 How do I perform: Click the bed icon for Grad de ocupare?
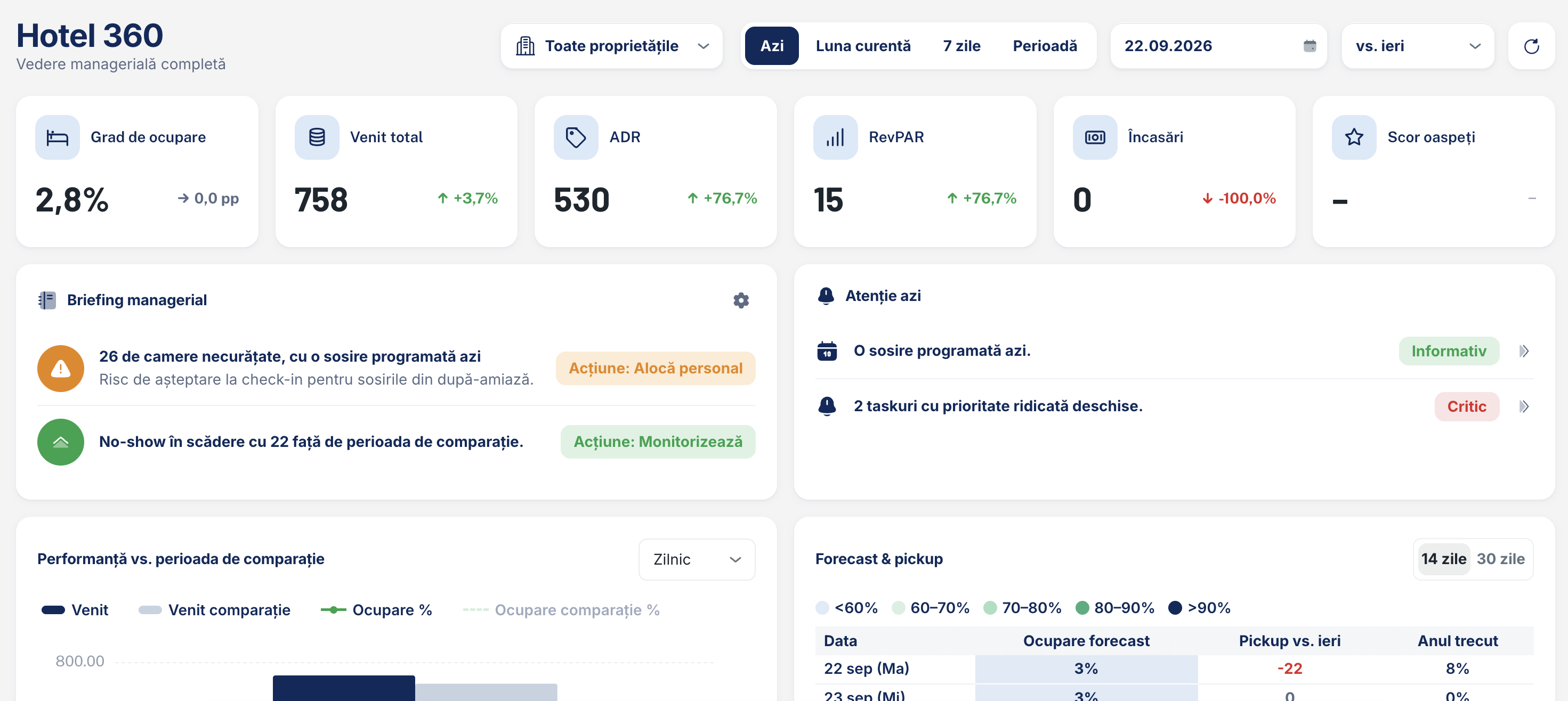click(x=57, y=137)
